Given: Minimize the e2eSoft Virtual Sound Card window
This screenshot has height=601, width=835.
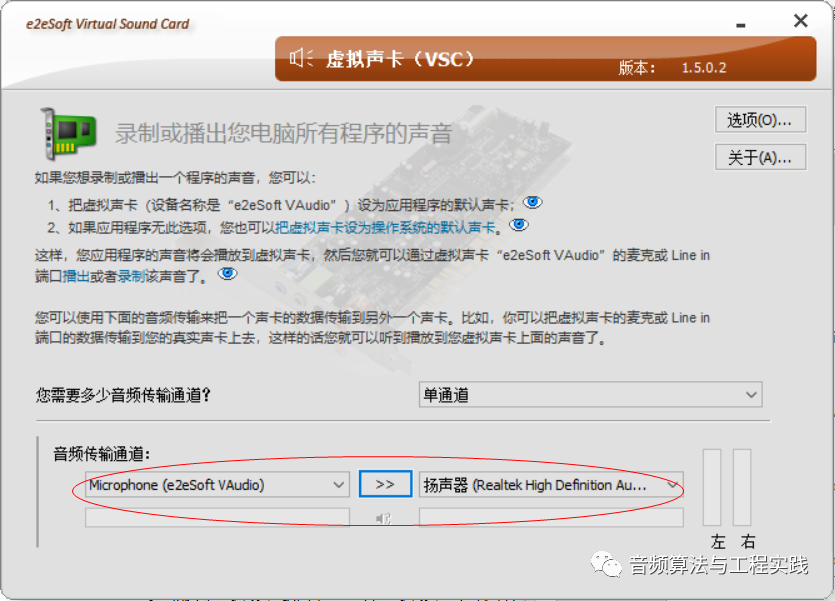Looking at the screenshot, I should [741, 24].
